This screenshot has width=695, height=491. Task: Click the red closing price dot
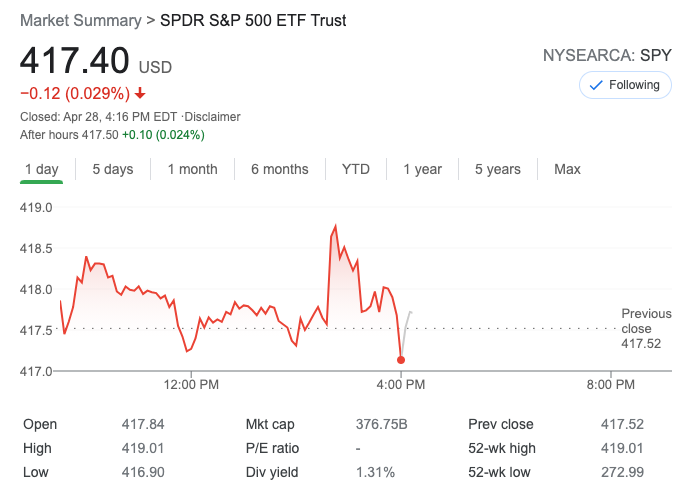[401, 359]
